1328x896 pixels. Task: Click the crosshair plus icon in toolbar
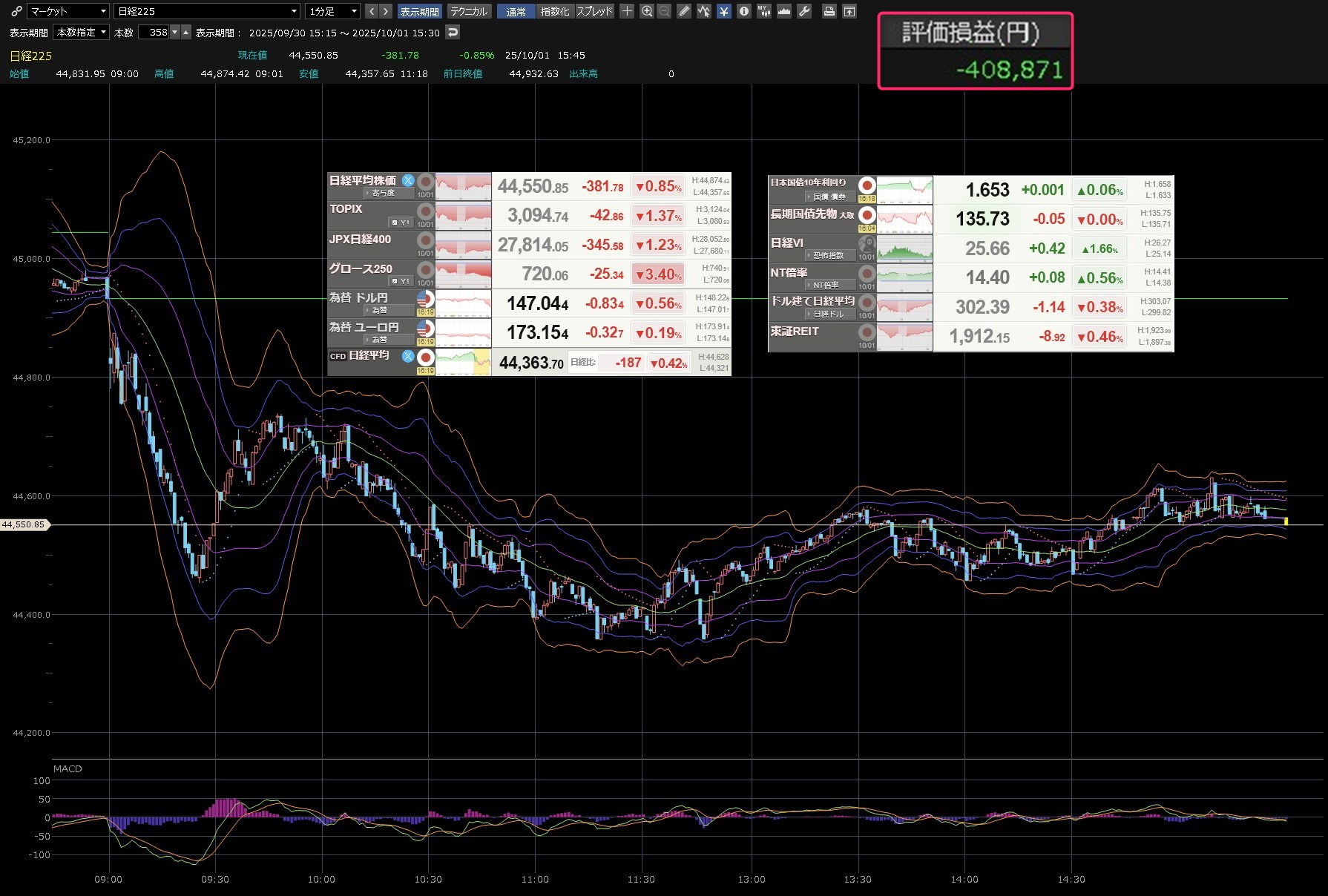627,11
